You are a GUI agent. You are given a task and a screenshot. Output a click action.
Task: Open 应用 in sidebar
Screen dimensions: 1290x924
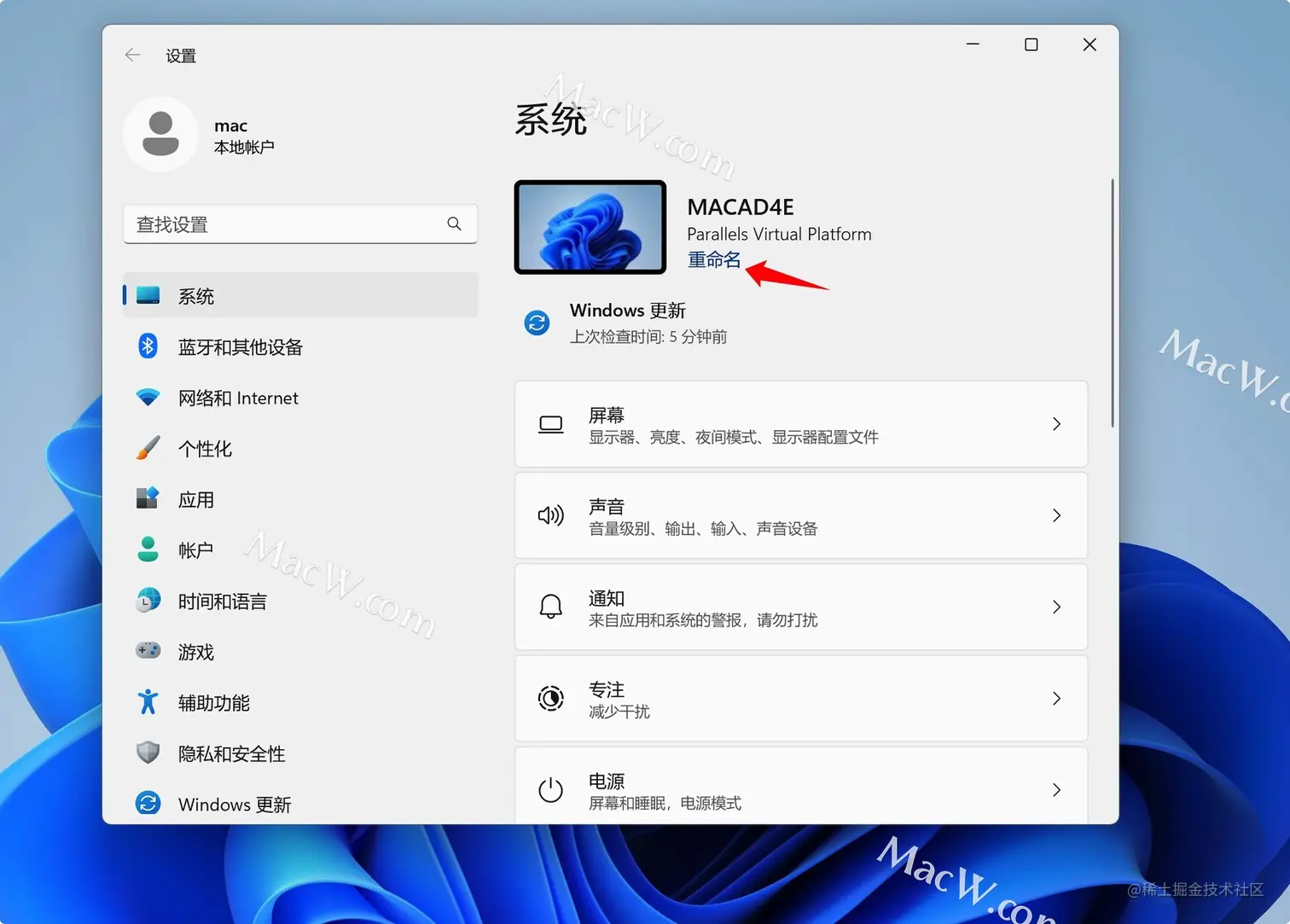[300, 499]
